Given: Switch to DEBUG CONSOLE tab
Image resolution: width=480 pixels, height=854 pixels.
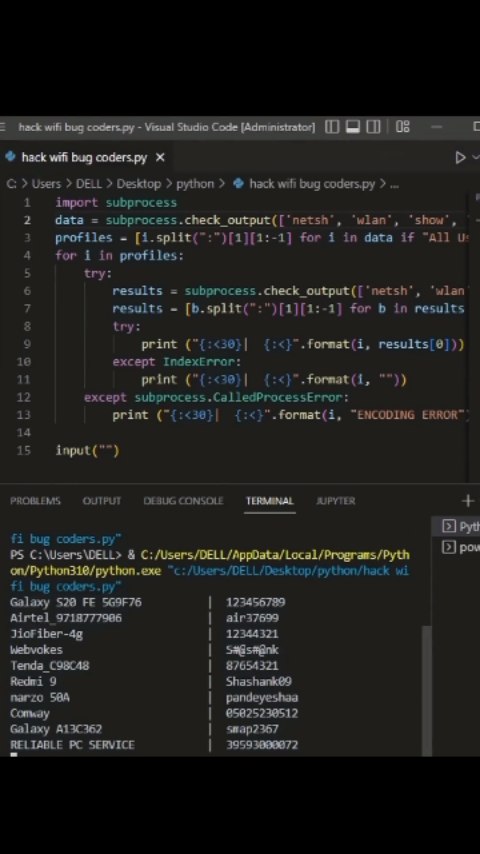Looking at the screenshot, I should point(183,501).
